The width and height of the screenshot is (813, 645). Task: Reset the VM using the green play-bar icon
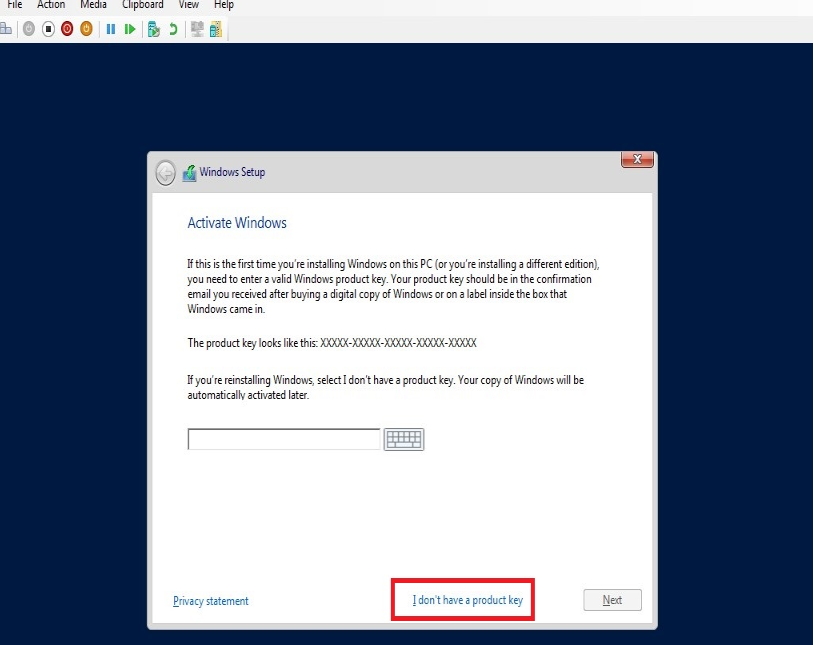coord(130,29)
